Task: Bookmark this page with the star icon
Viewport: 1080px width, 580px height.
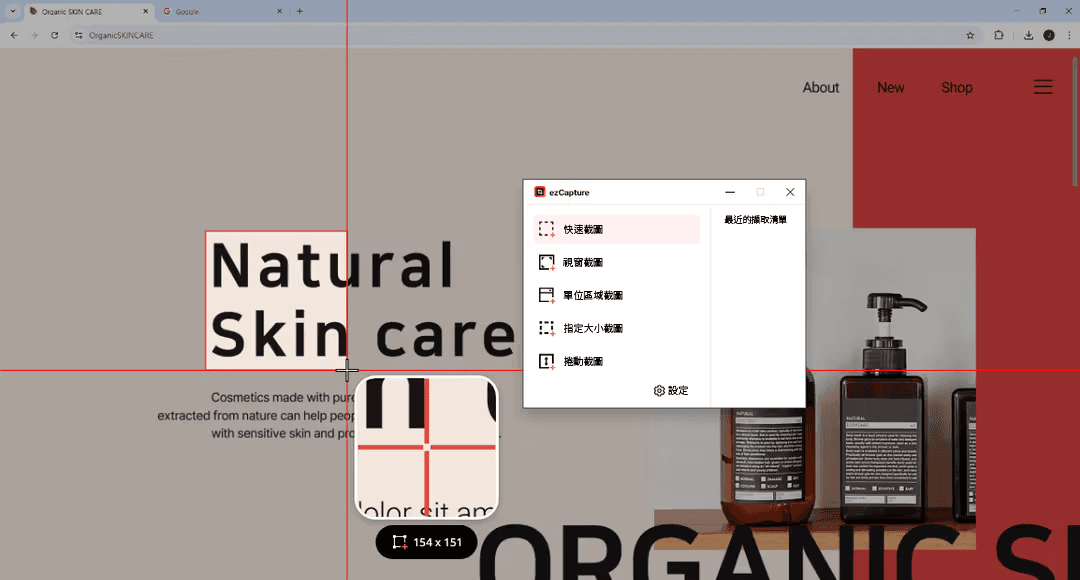Action: [970, 35]
